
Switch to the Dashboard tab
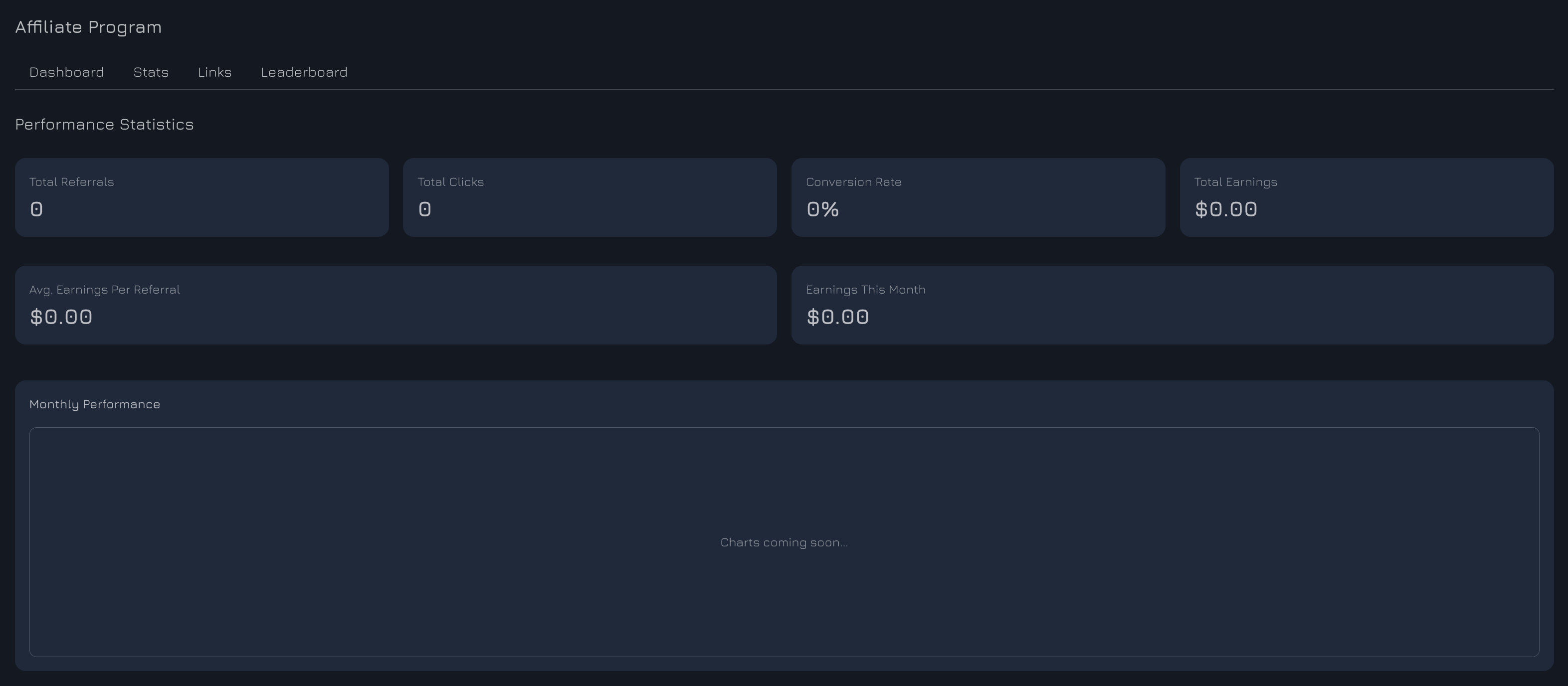pyautogui.click(x=66, y=72)
